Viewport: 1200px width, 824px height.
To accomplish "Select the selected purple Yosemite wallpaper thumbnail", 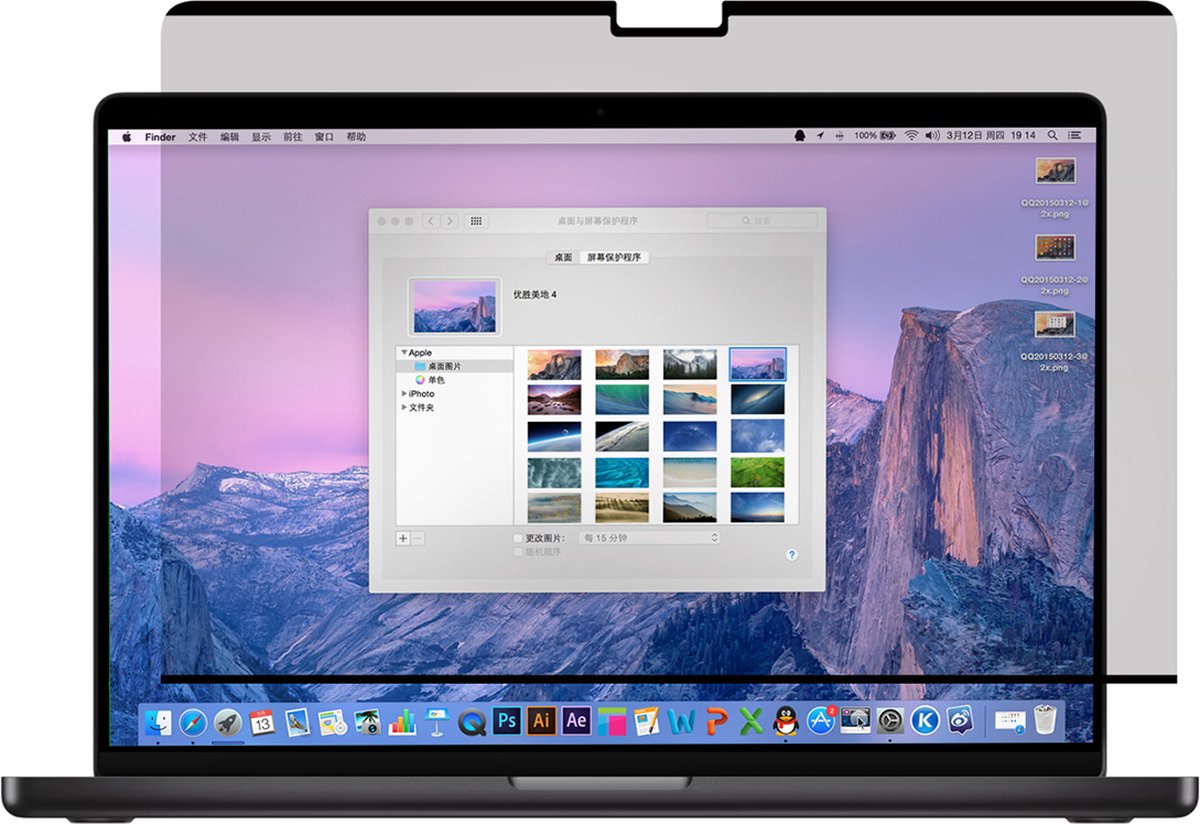I will 757,364.
